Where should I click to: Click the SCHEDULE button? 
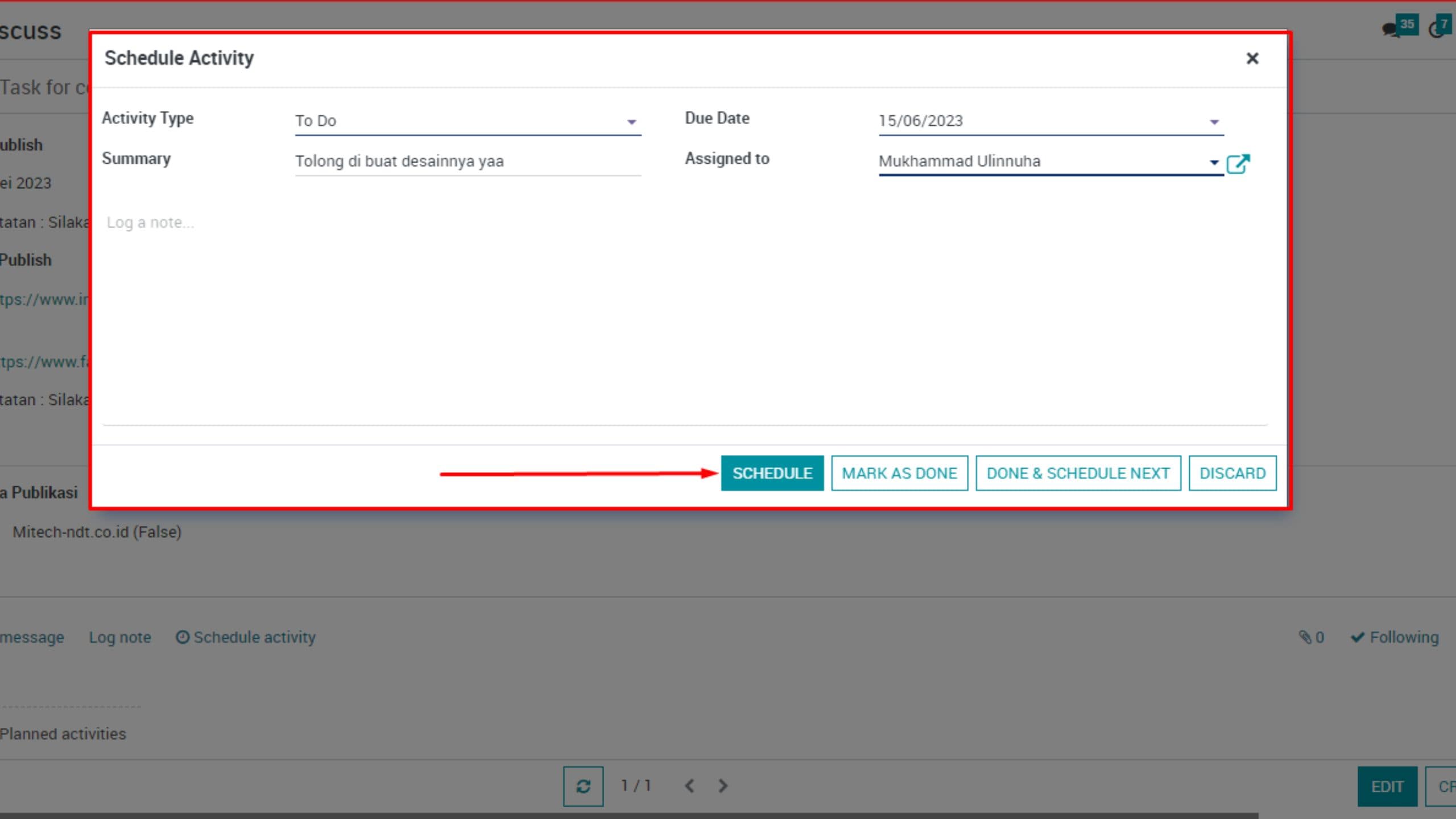[772, 473]
